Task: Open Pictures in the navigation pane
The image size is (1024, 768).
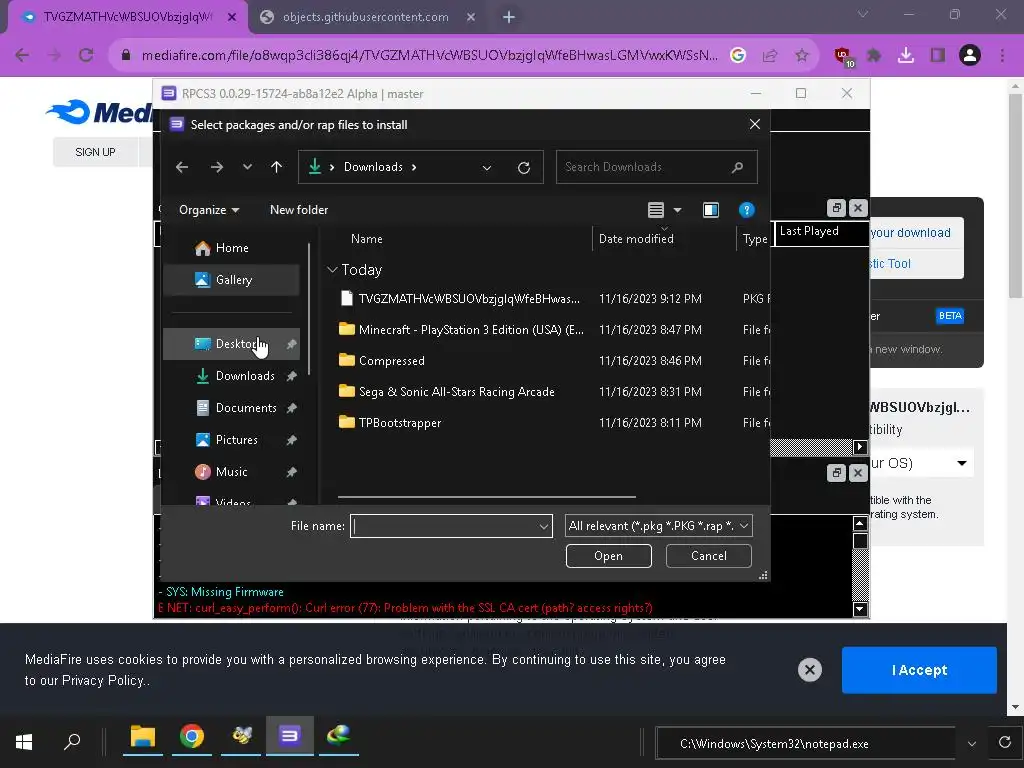Action: [231, 440]
